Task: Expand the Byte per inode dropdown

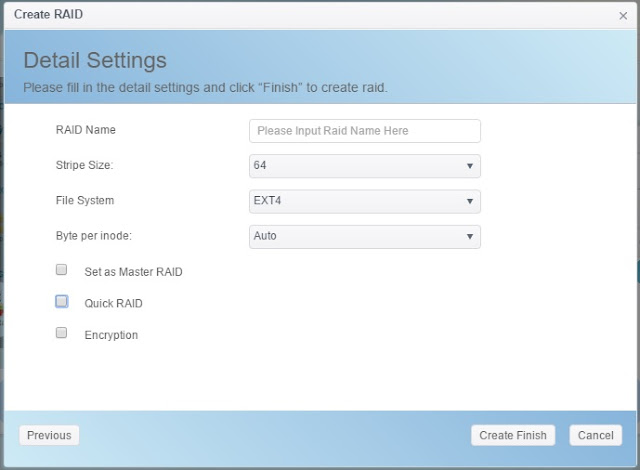Action: [364, 237]
